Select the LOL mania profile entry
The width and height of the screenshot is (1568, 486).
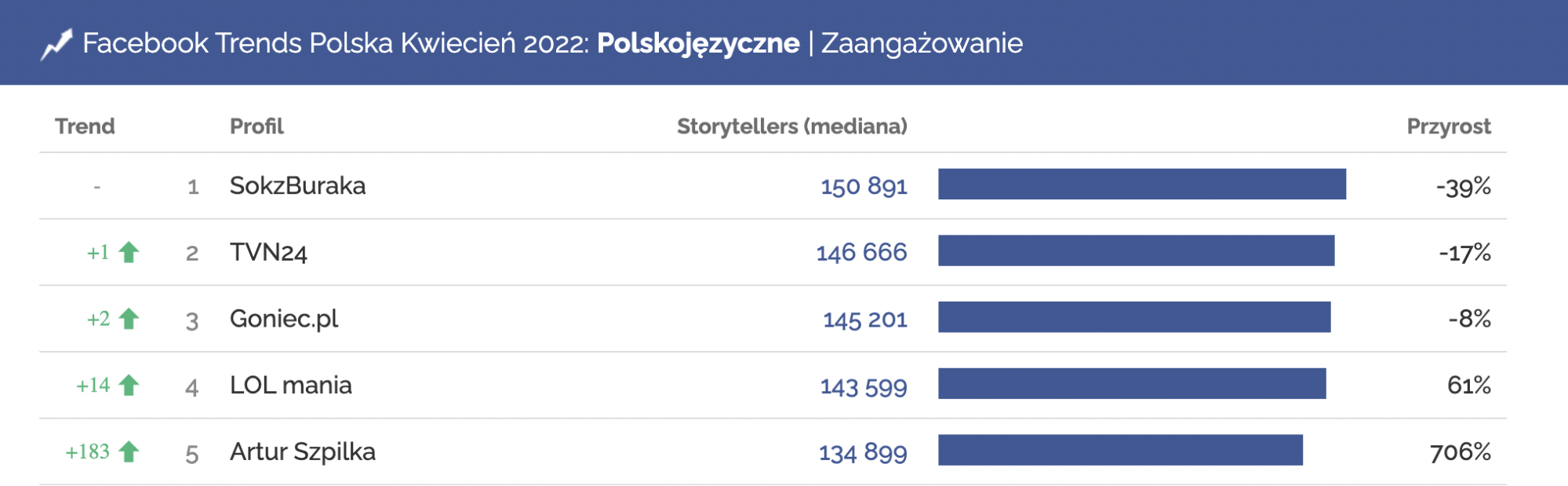pyautogui.click(x=290, y=386)
